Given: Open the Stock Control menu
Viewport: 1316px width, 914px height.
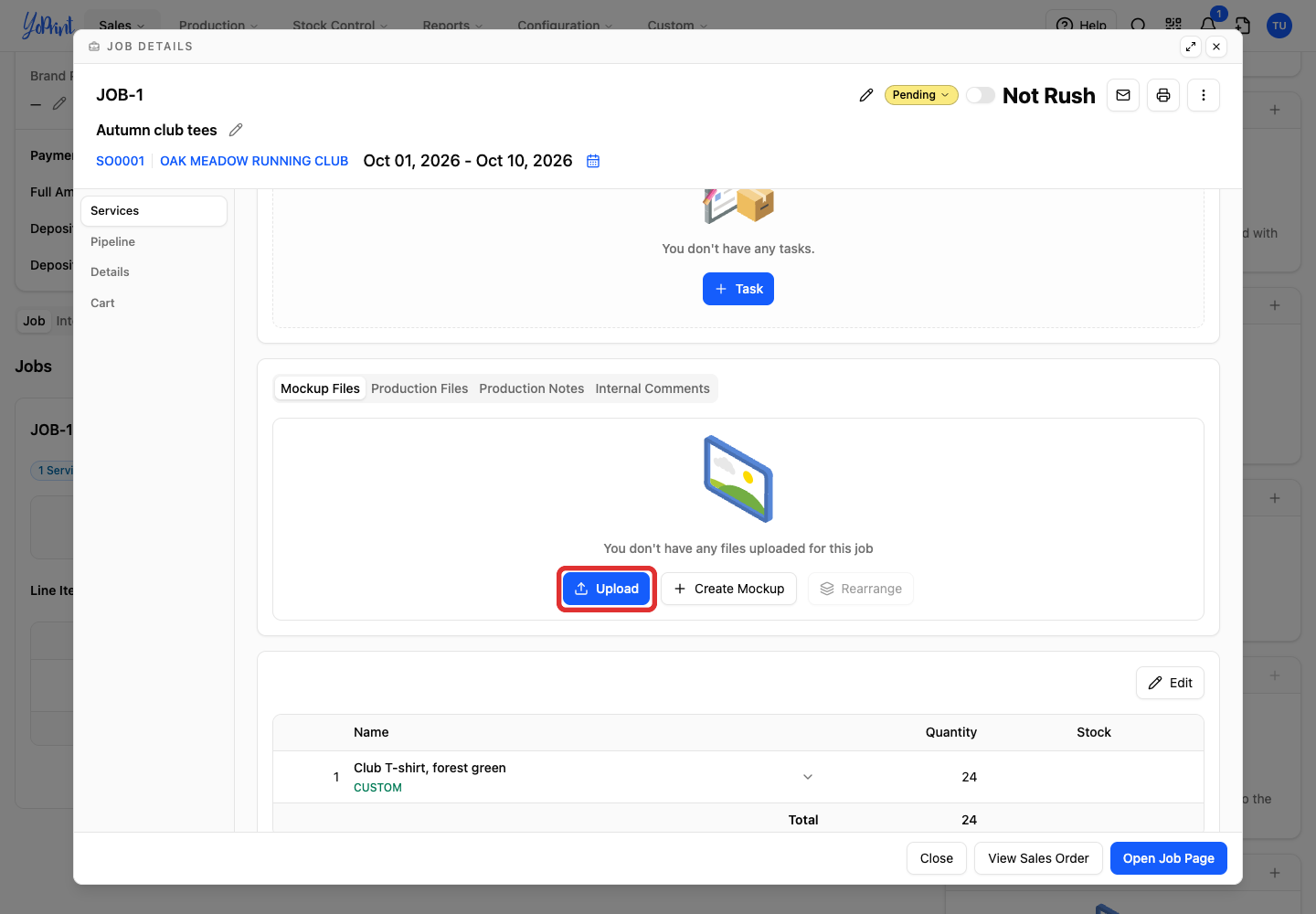Looking at the screenshot, I should click(x=340, y=25).
